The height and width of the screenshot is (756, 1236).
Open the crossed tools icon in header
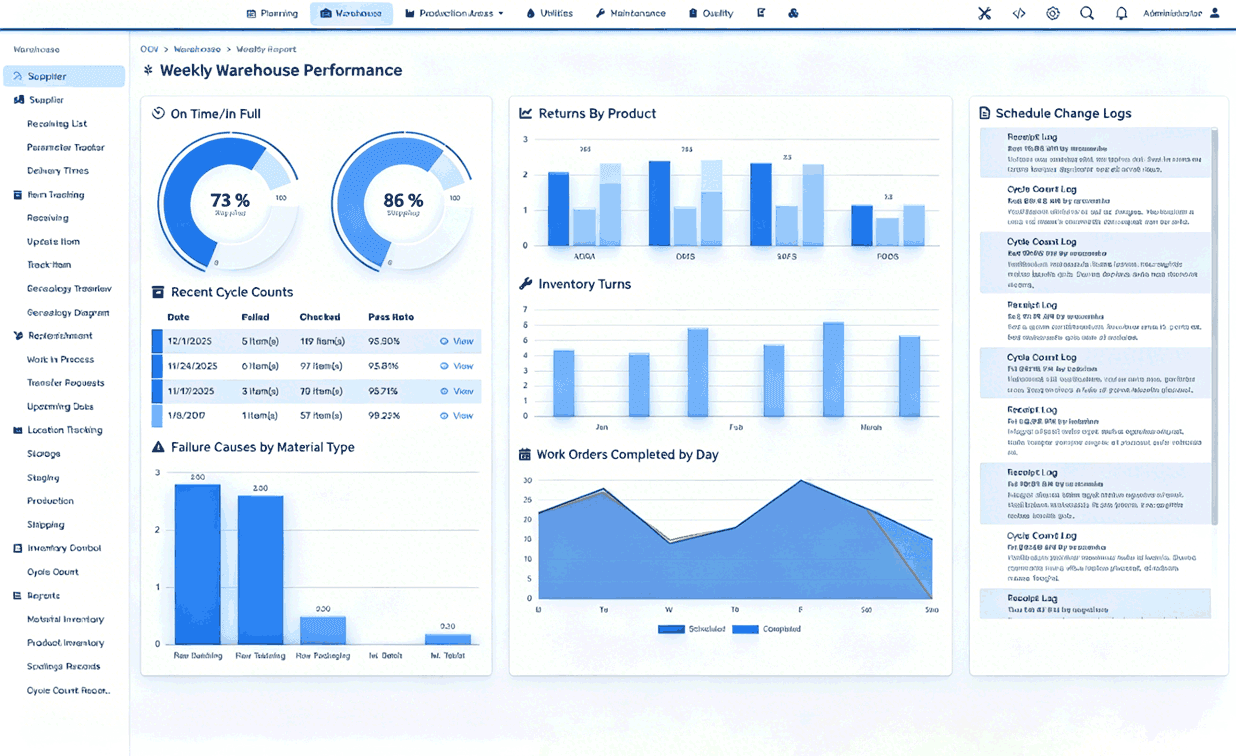coord(984,13)
